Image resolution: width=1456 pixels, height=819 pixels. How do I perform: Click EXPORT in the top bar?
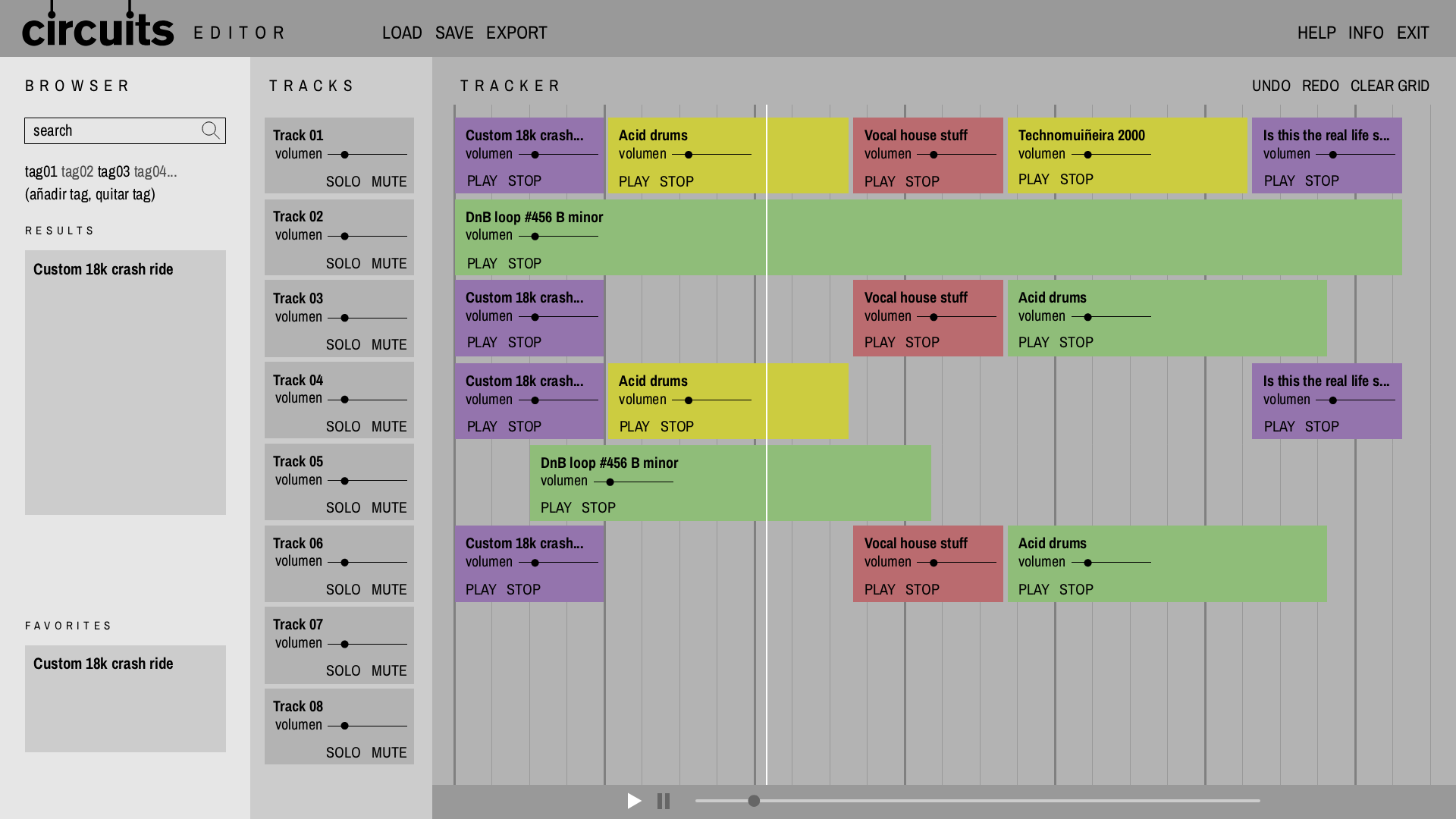click(x=516, y=33)
